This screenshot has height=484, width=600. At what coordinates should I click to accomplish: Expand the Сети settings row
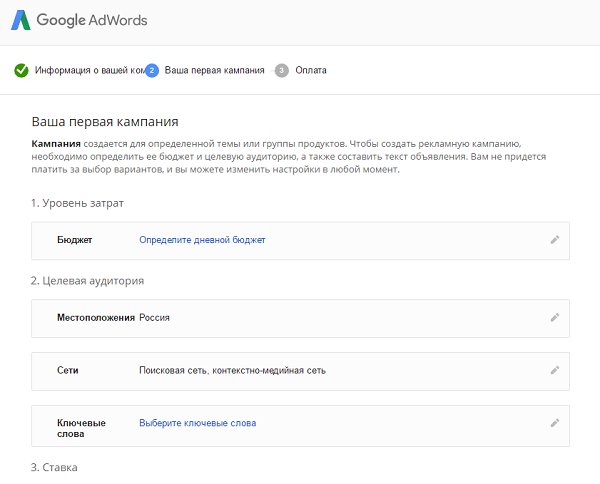(300, 371)
